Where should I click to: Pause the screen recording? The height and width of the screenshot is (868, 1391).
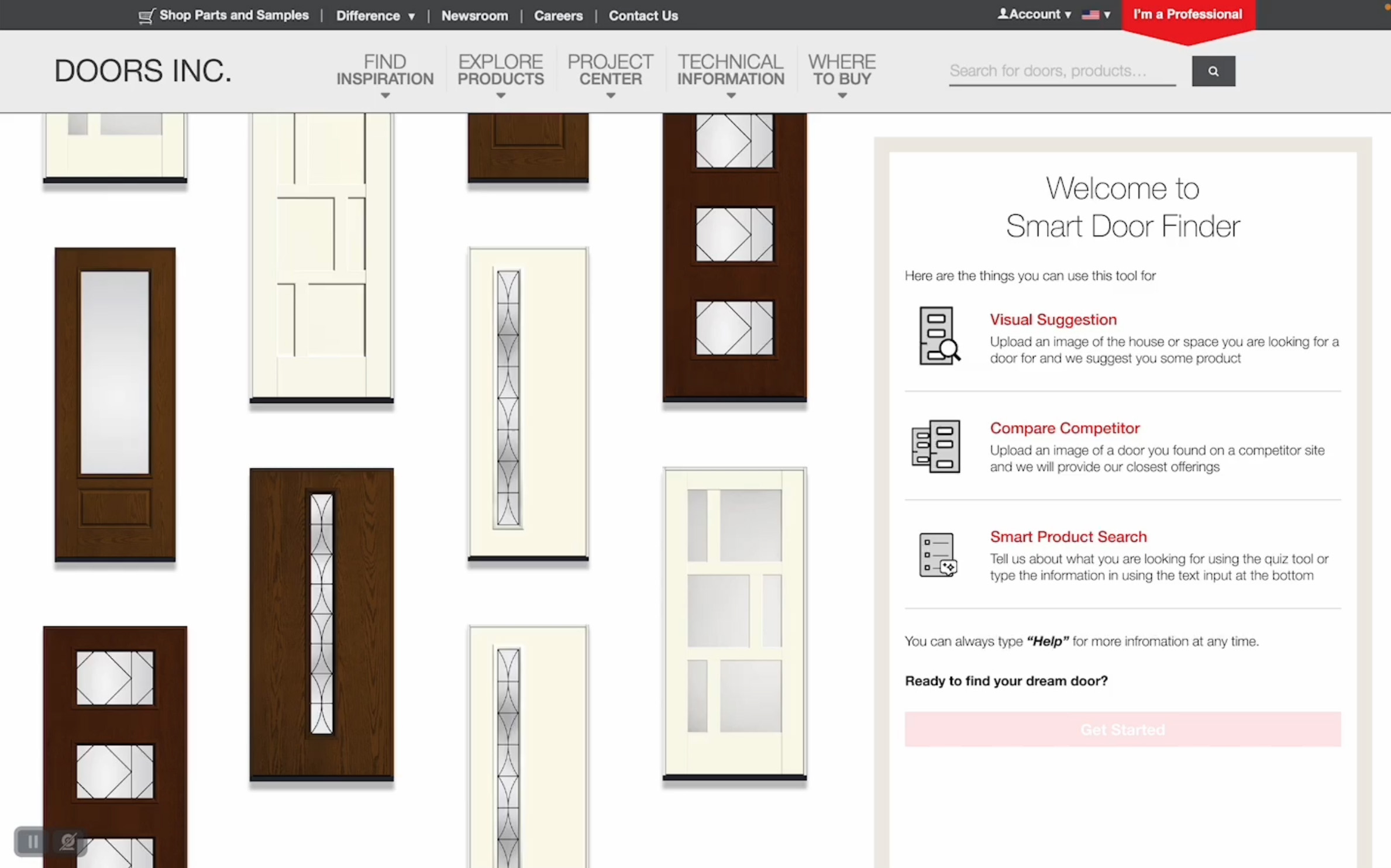pos(33,842)
